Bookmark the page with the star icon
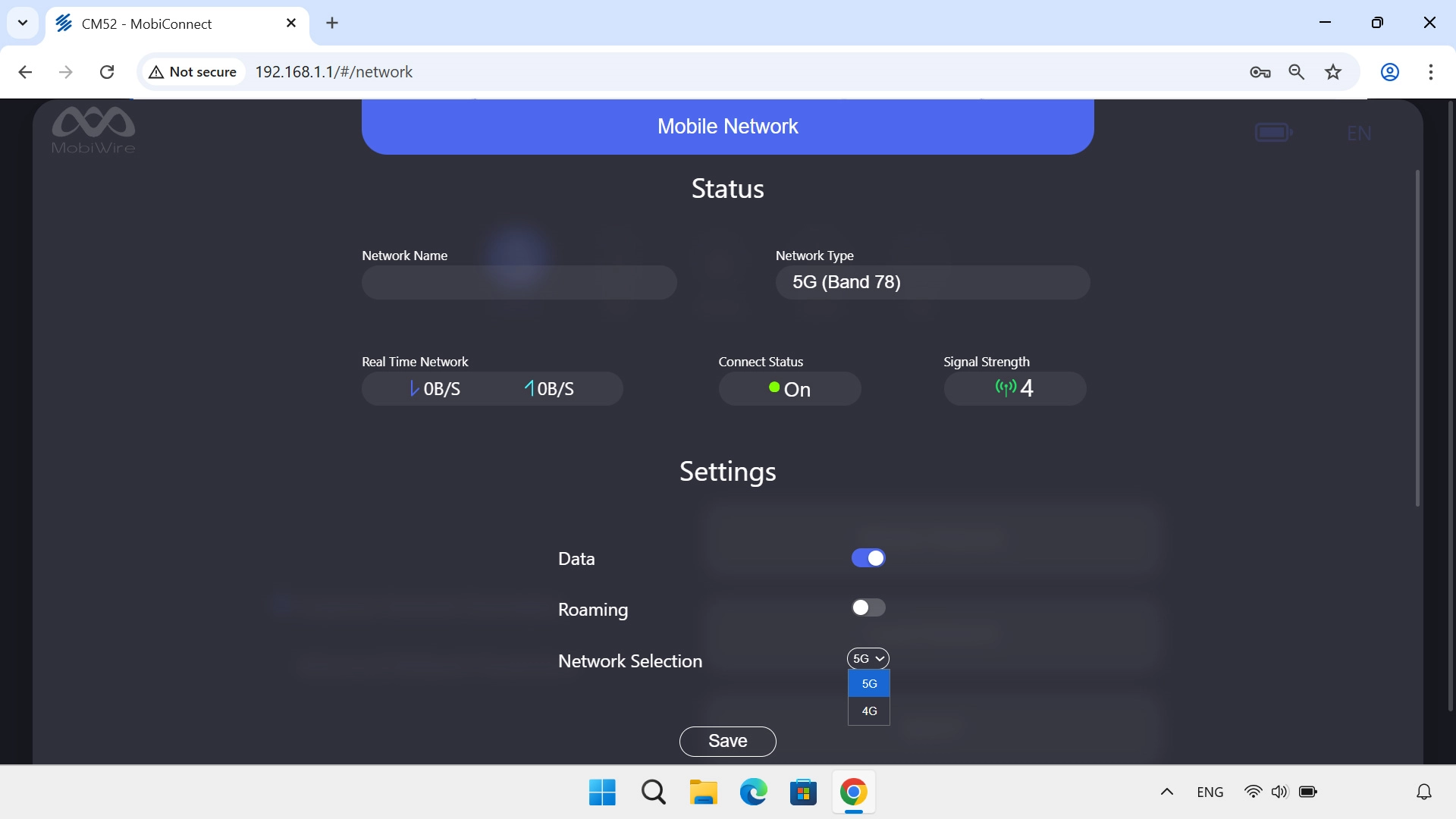 point(1332,72)
